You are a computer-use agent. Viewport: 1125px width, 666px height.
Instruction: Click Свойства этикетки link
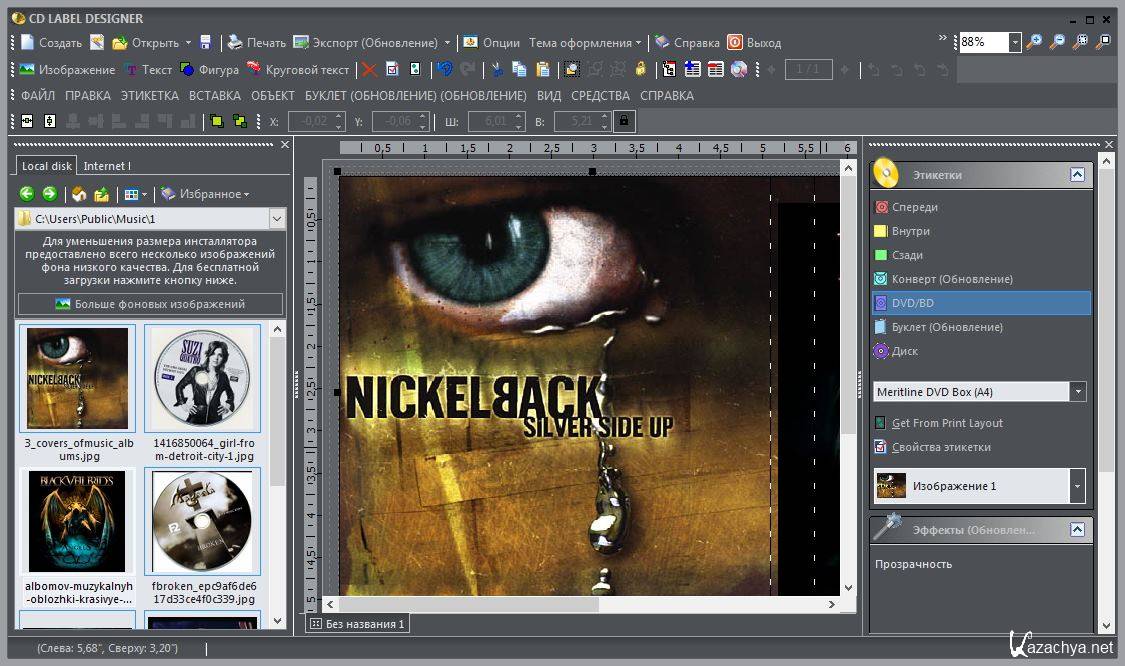tap(940, 447)
